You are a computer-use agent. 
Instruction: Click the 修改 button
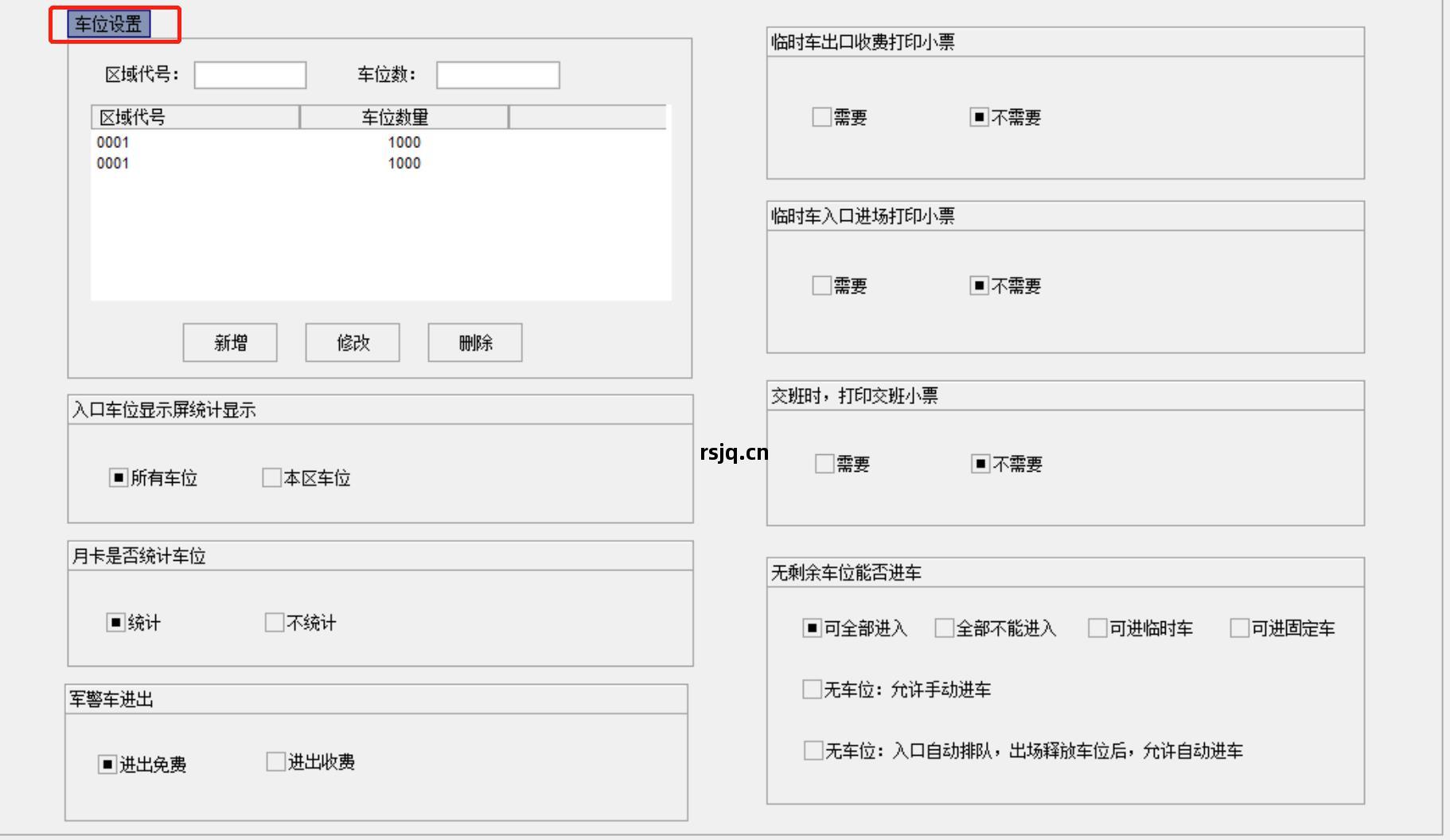[x=351, y=342]
